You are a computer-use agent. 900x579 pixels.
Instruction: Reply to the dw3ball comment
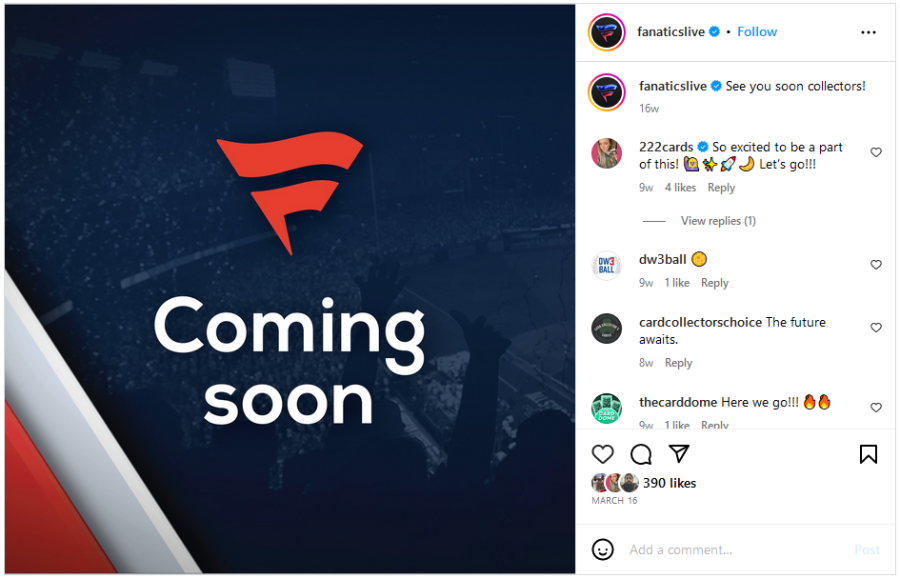pyautogui.click(x=715, y=283)
